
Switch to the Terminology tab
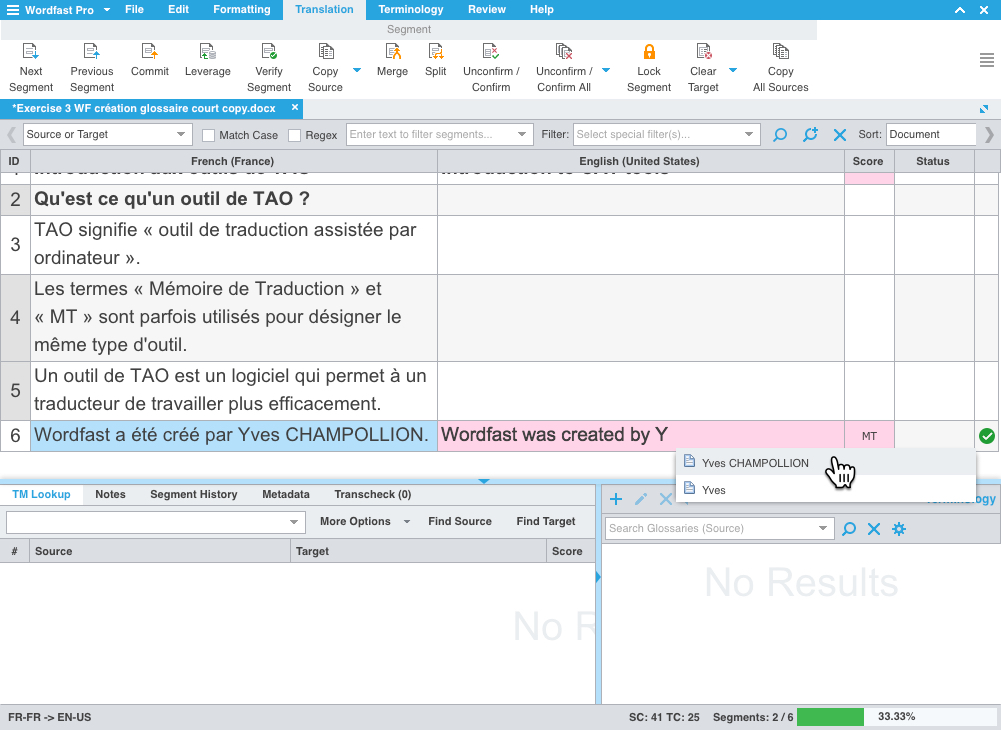pos(410,10)
